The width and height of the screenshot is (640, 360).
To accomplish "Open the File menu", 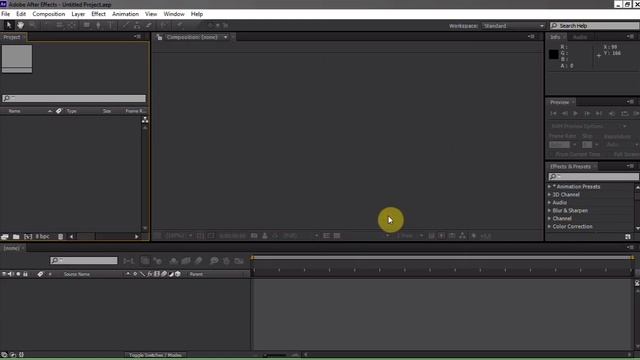I will pyautogui.click(x=6, y=14).
